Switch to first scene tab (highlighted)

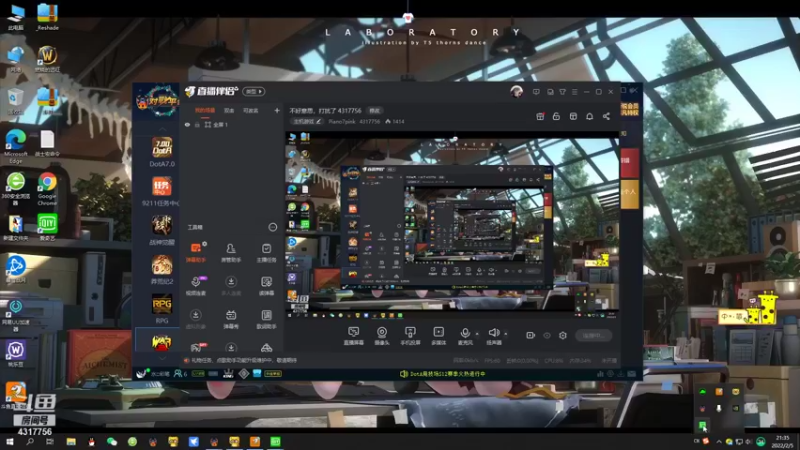205,110
